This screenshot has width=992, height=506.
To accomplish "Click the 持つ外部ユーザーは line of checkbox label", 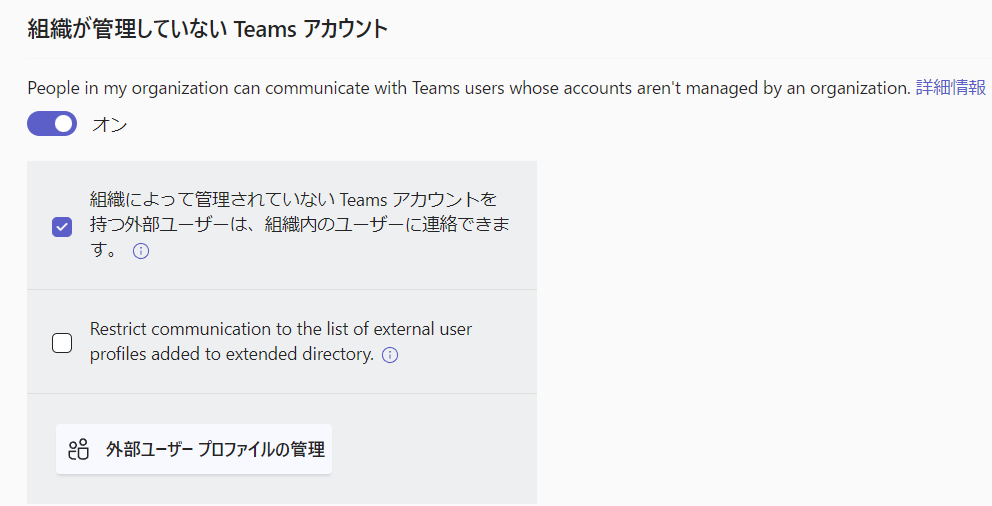I will (x=300, y=225).
